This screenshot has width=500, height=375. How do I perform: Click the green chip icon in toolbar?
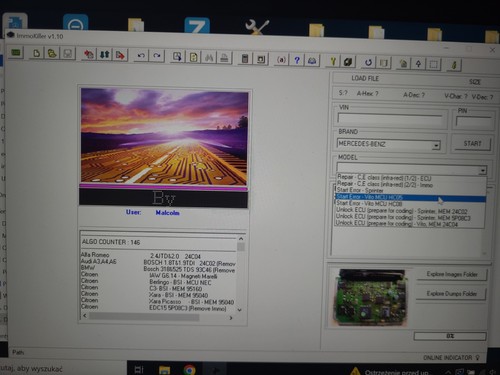pyautogui.click(x=16, y=53)
